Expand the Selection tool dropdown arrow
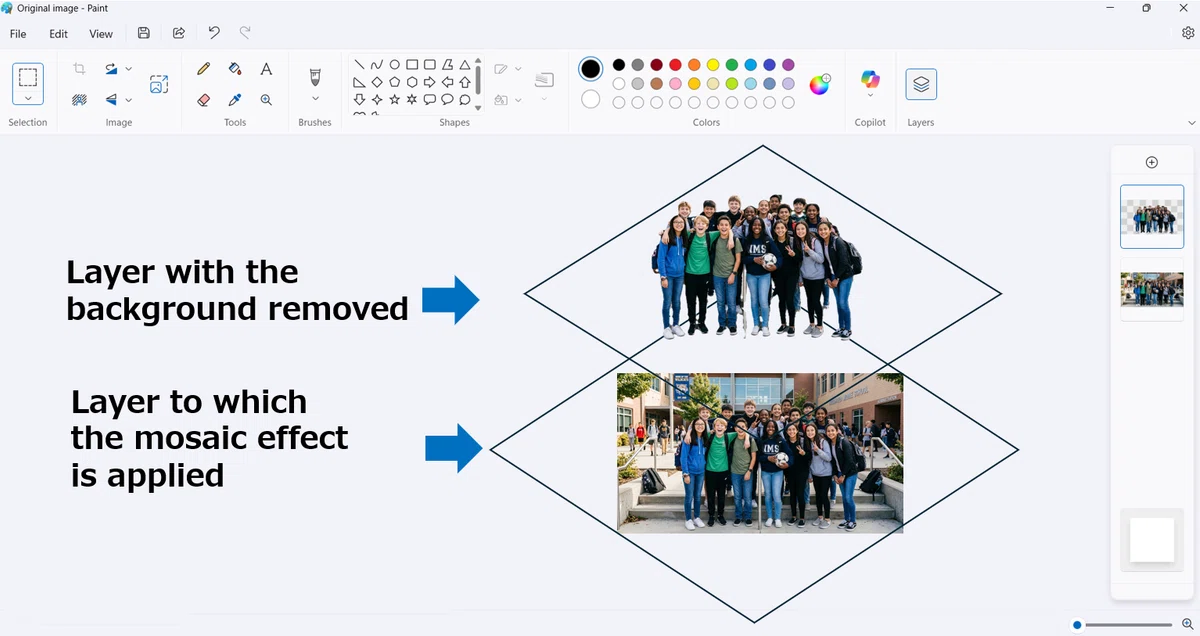Viewport: 1200px width, 636px height. 28,98
